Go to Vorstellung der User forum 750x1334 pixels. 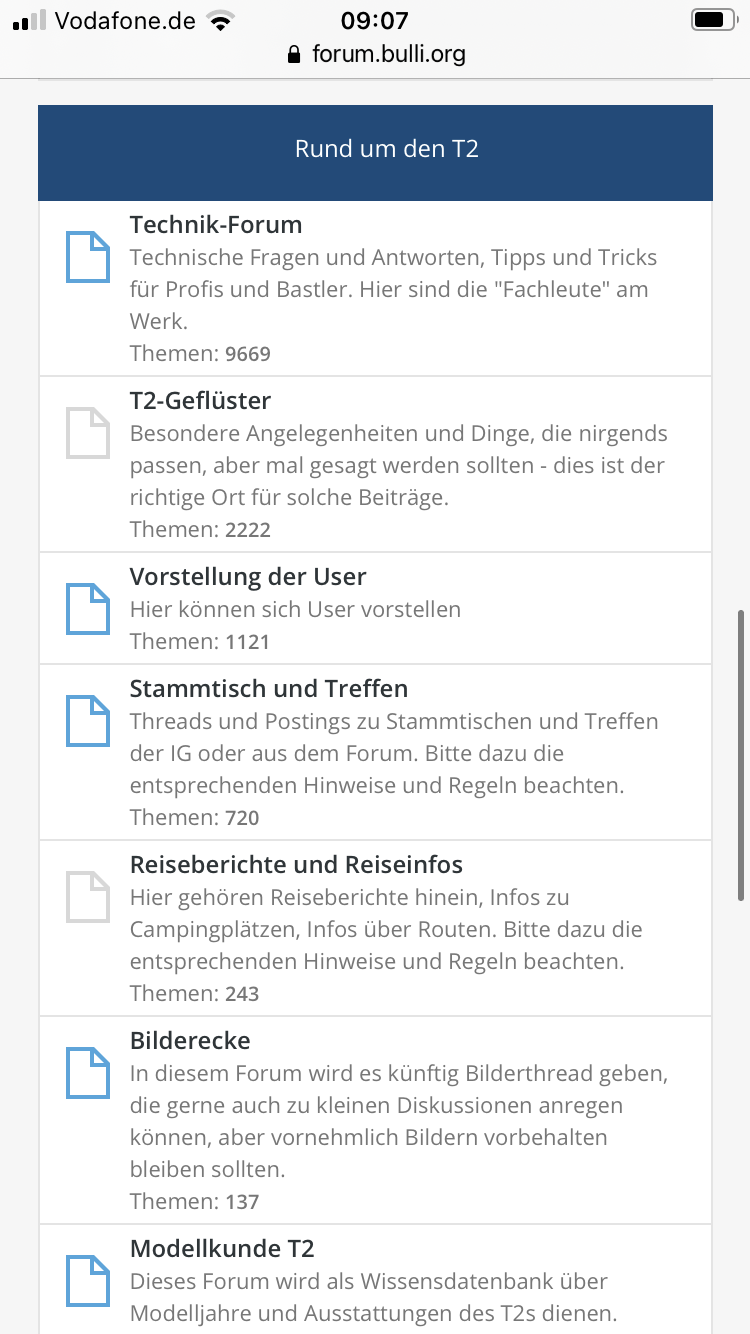tap(248, 577)
